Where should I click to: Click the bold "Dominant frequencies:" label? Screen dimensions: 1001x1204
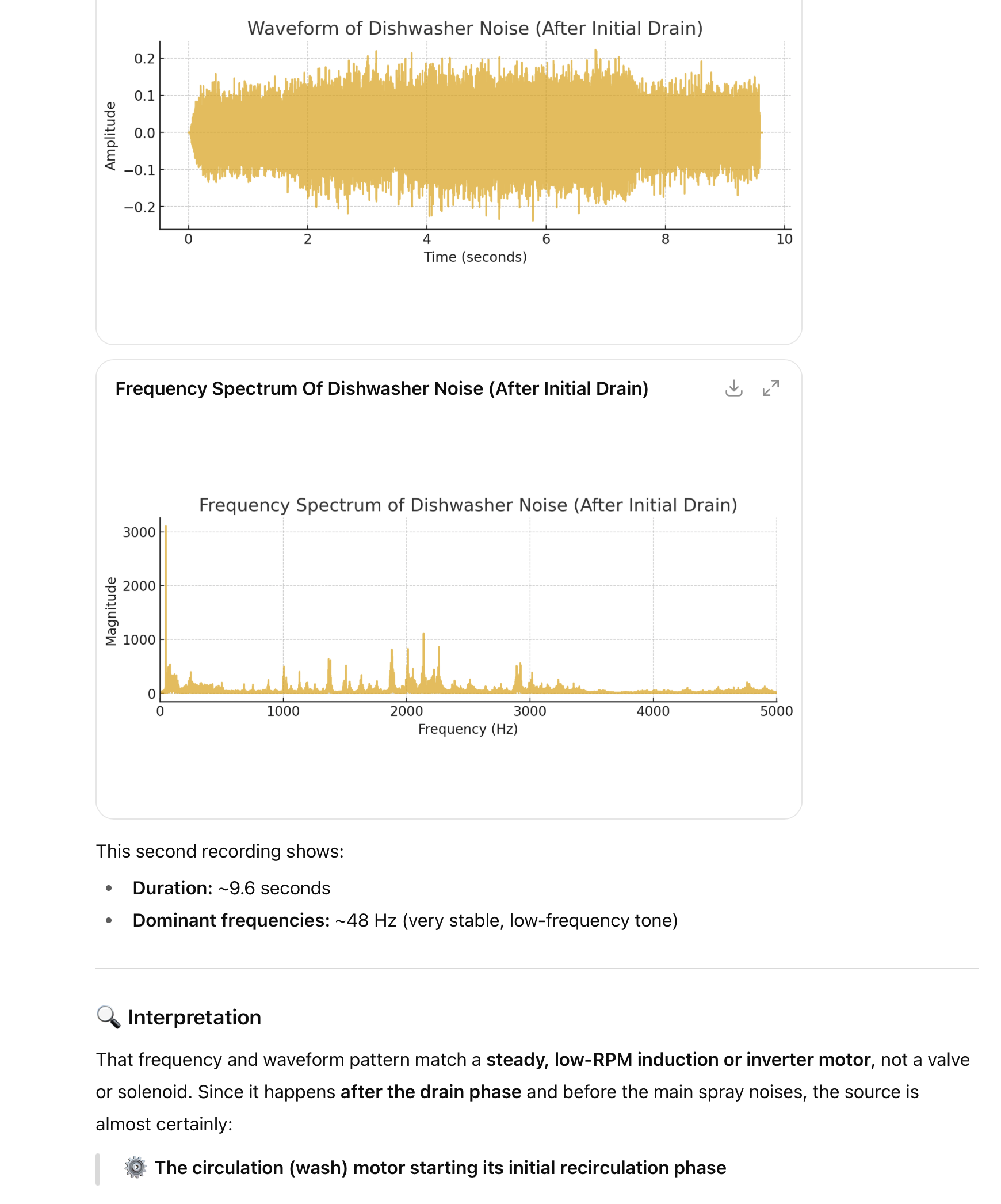click(x=231, y=920)
